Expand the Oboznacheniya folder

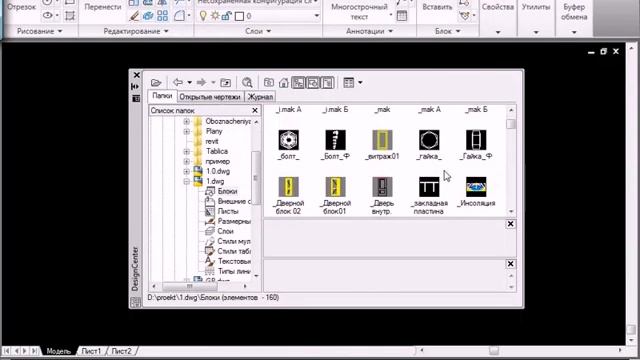(x=187, y=121)
